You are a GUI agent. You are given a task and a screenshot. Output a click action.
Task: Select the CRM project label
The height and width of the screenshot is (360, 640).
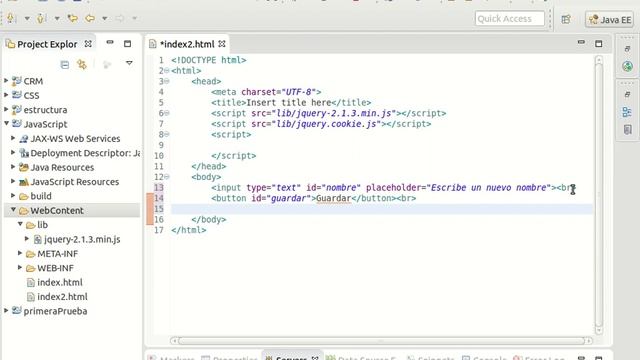coord(33,81)
